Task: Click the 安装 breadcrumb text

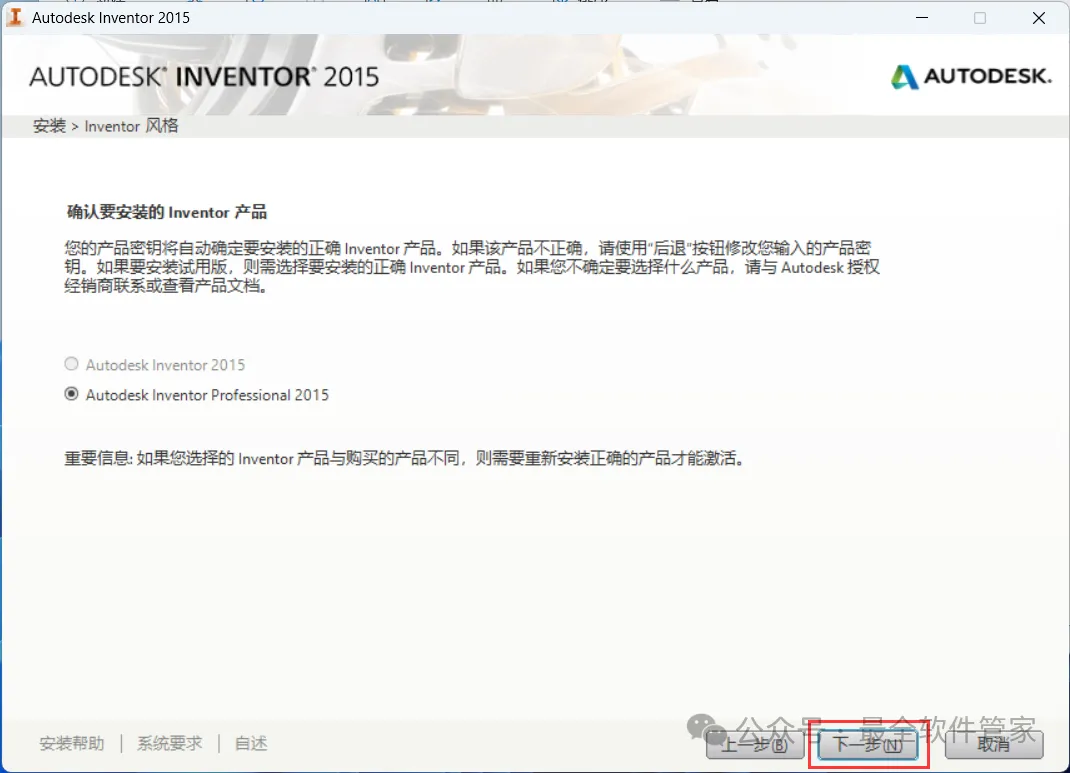Action: pyautogui.click(x=49, y=126)
